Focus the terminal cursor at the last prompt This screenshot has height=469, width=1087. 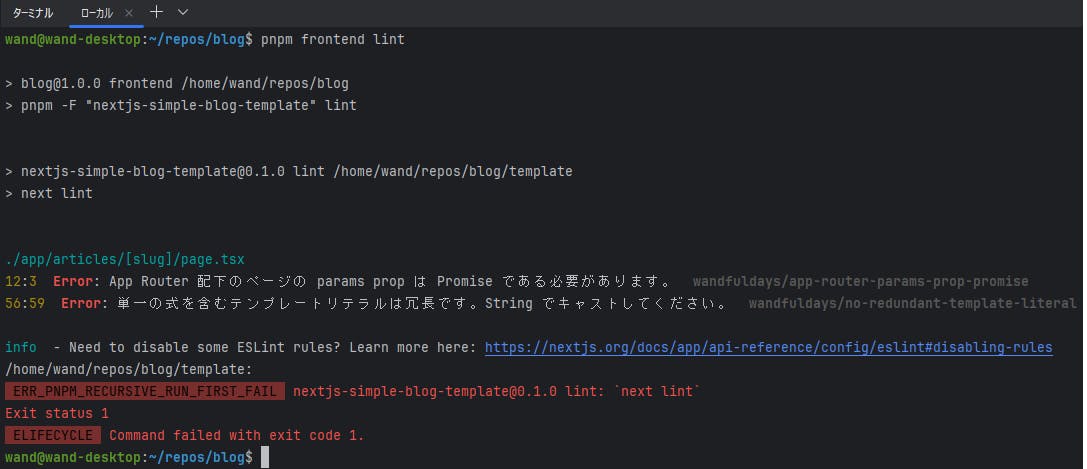(x=264, y=457)
